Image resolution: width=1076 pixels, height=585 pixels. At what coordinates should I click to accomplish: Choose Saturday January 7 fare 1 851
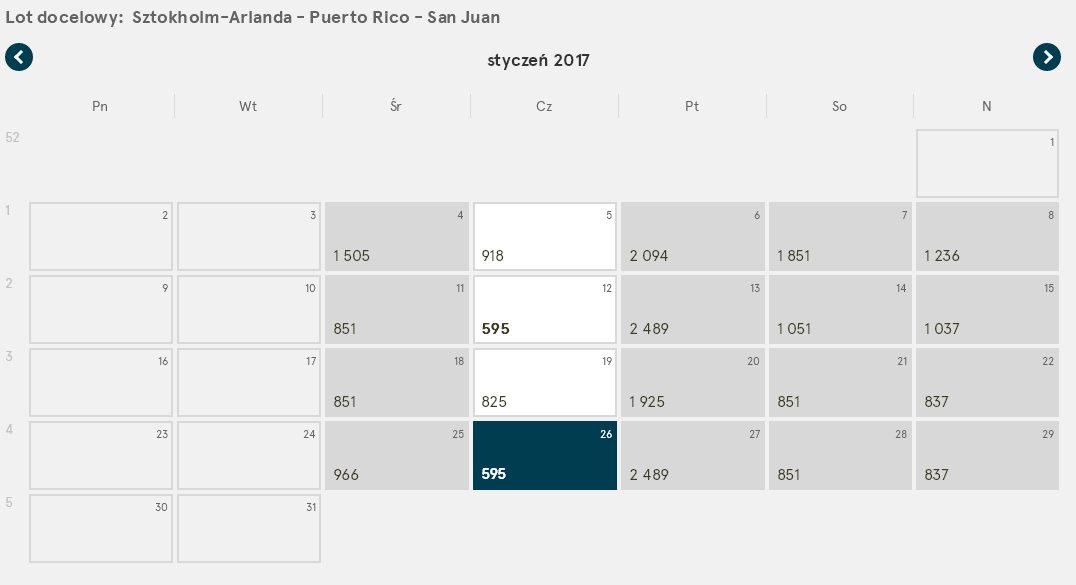[x=841, y=236]
